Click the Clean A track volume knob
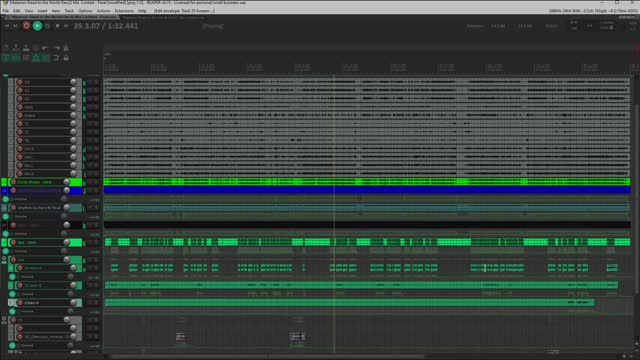This screenshot has height=360, width=640. click(73, 303)
